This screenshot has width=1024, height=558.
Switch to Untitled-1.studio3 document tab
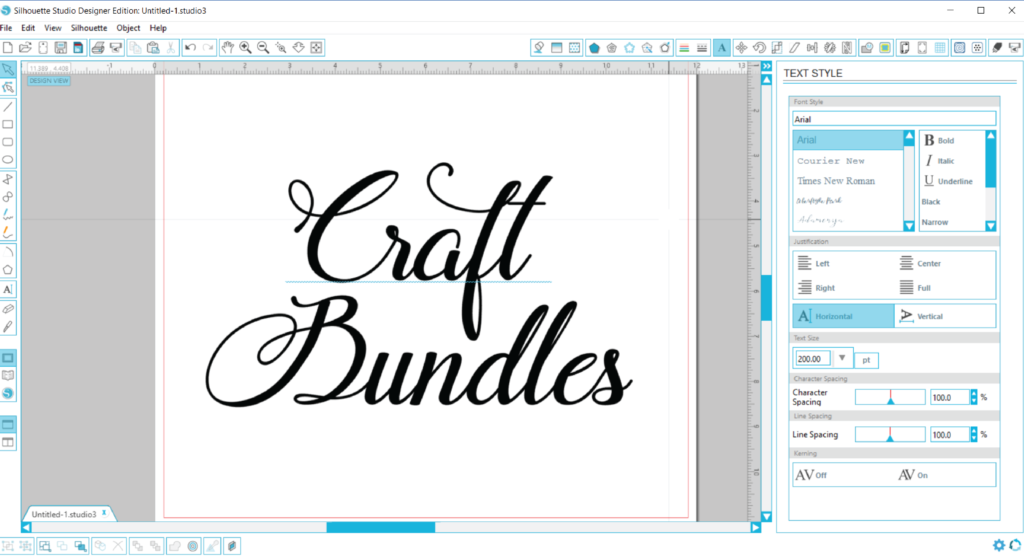click(x=64, y=514)
